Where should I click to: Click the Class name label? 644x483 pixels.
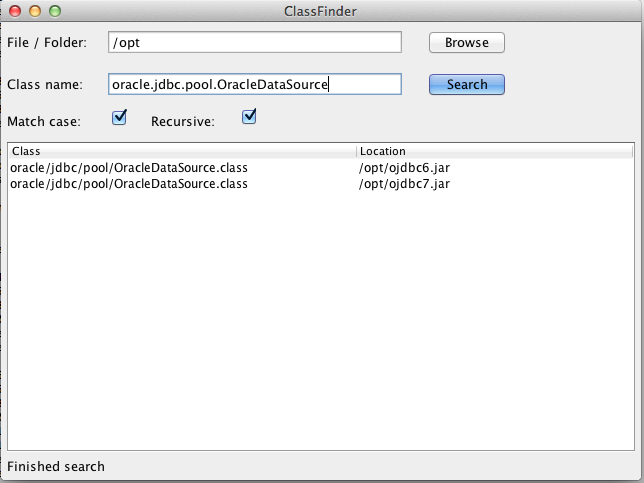coord(45,85)
